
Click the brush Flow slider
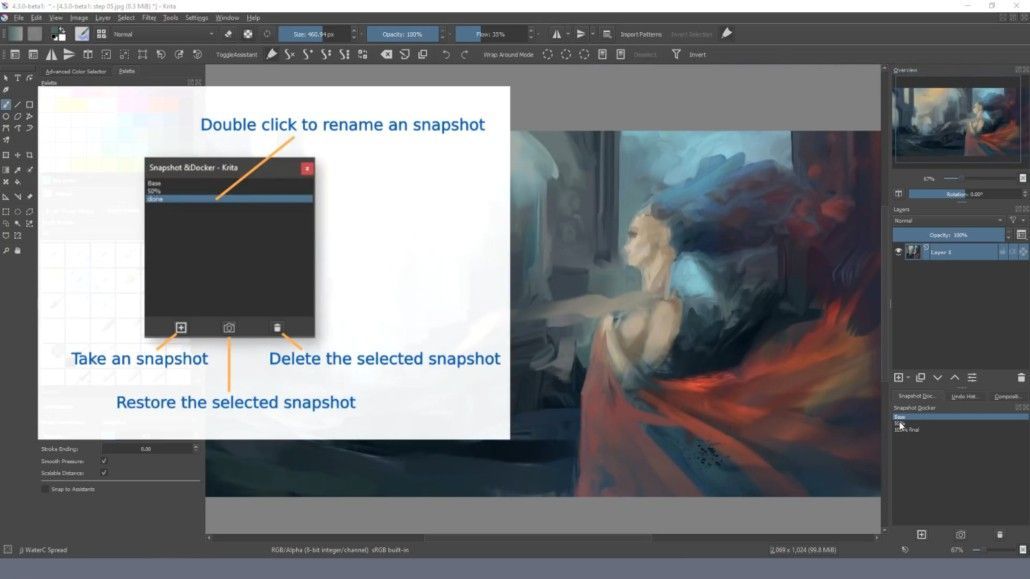tap(491, 34)
